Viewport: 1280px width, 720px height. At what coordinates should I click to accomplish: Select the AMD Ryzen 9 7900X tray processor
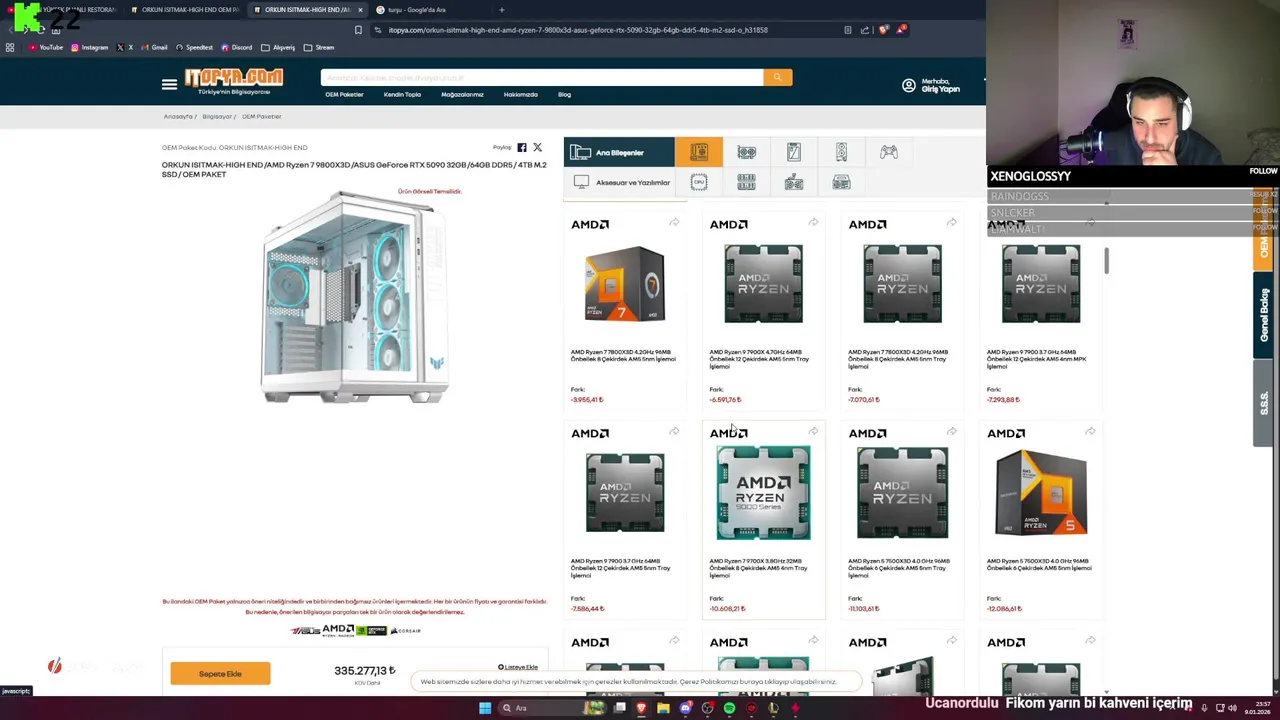[x=763, y=310]
